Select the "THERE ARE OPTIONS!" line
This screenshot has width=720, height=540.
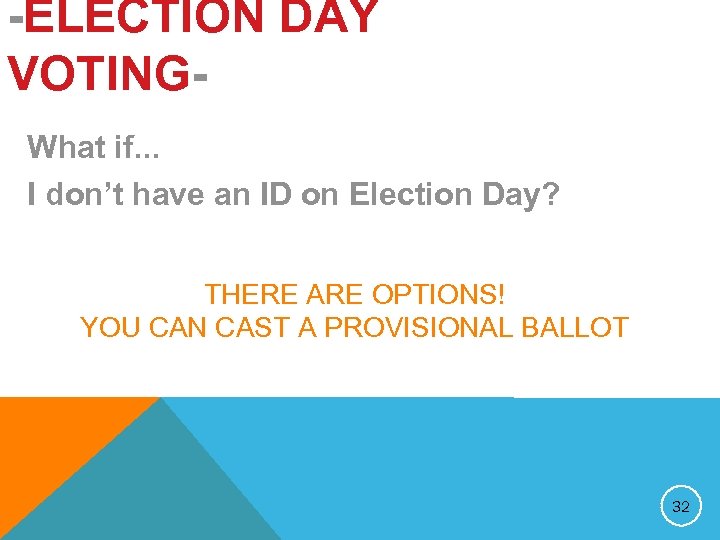(x=355, y=295)
